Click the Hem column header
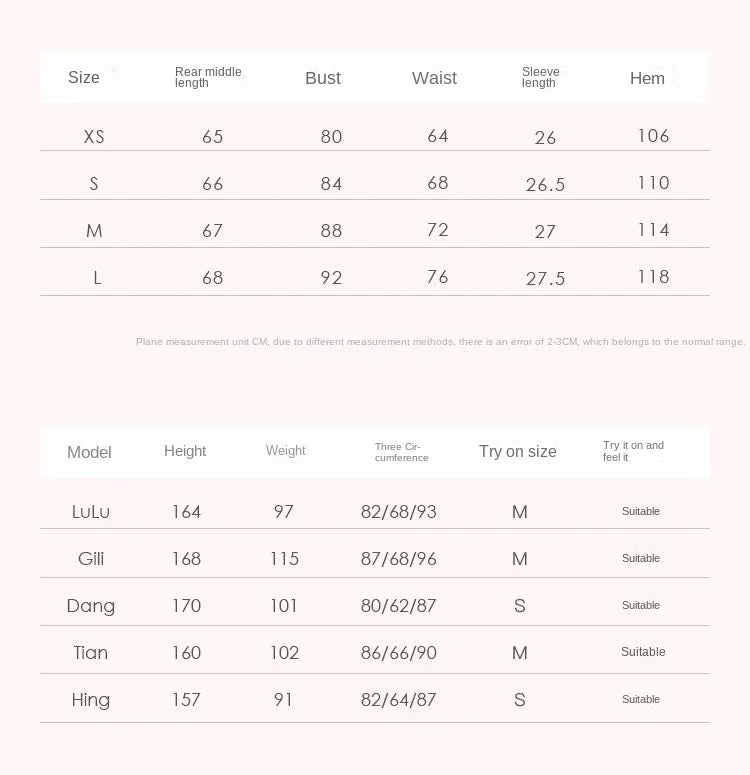Screen dimensions: 750x775 [x=647, y=78]
